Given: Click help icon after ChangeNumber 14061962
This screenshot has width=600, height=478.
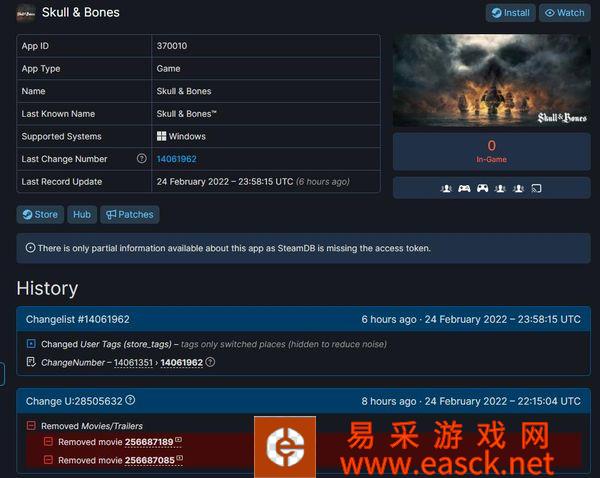Looking at the screenshot, I should click(210, 362).
